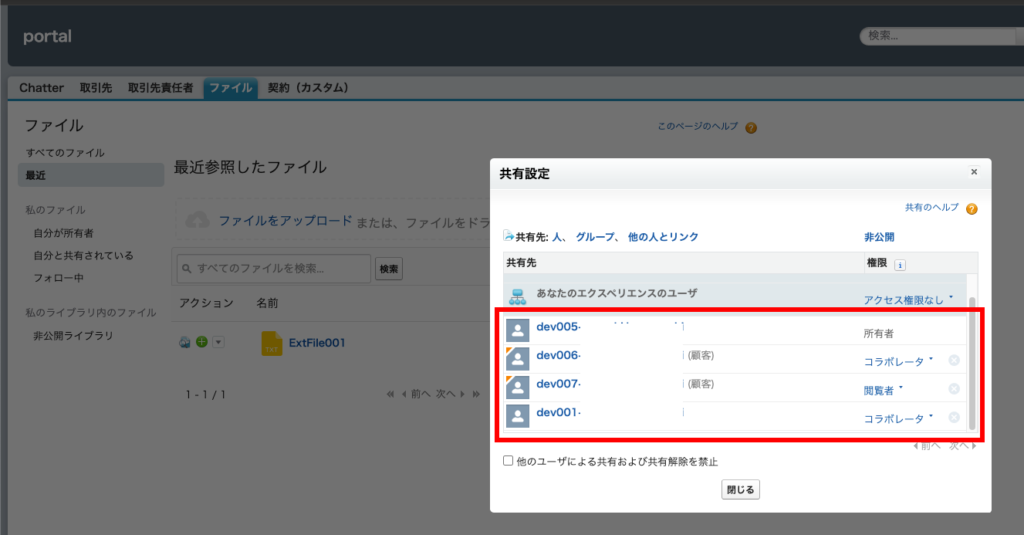The width and height of the screenshot is (1024, 535).
Task: Open the 取引先責任者 tab
Action: tap(160, 88)
